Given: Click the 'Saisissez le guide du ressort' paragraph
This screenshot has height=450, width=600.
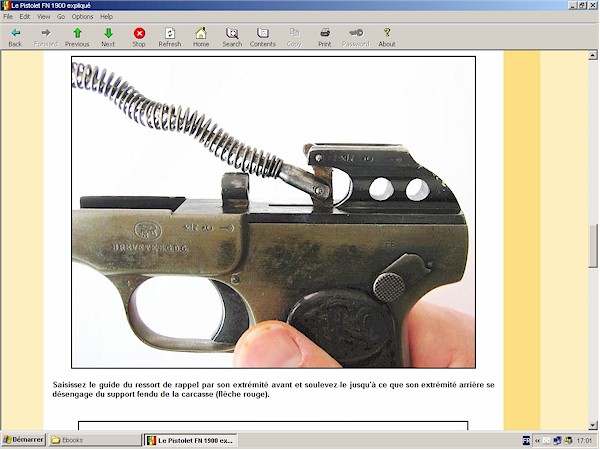Looking at the screenshot, I should point(274,390).
